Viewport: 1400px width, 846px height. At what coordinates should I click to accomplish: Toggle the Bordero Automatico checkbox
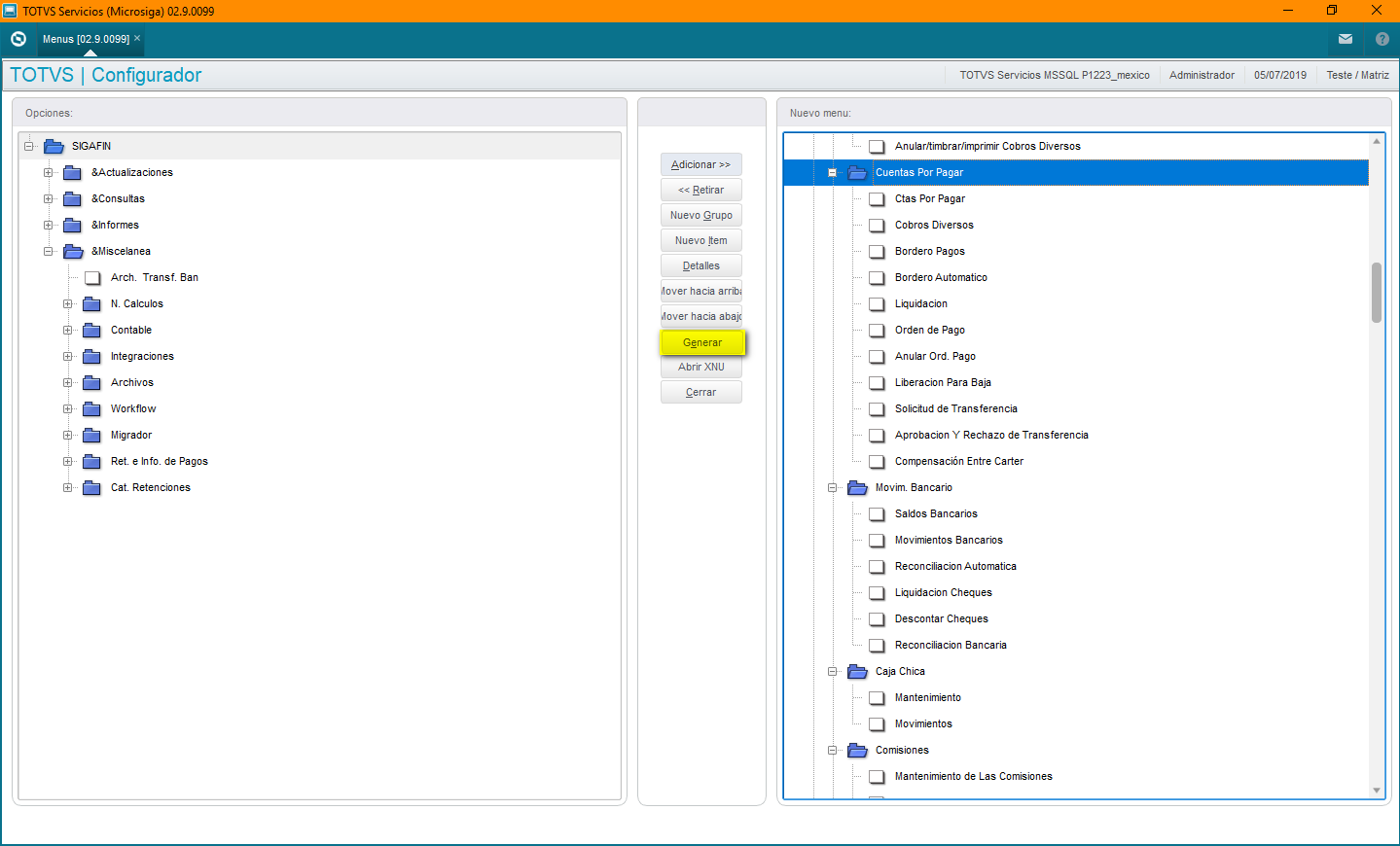(877, 277)
